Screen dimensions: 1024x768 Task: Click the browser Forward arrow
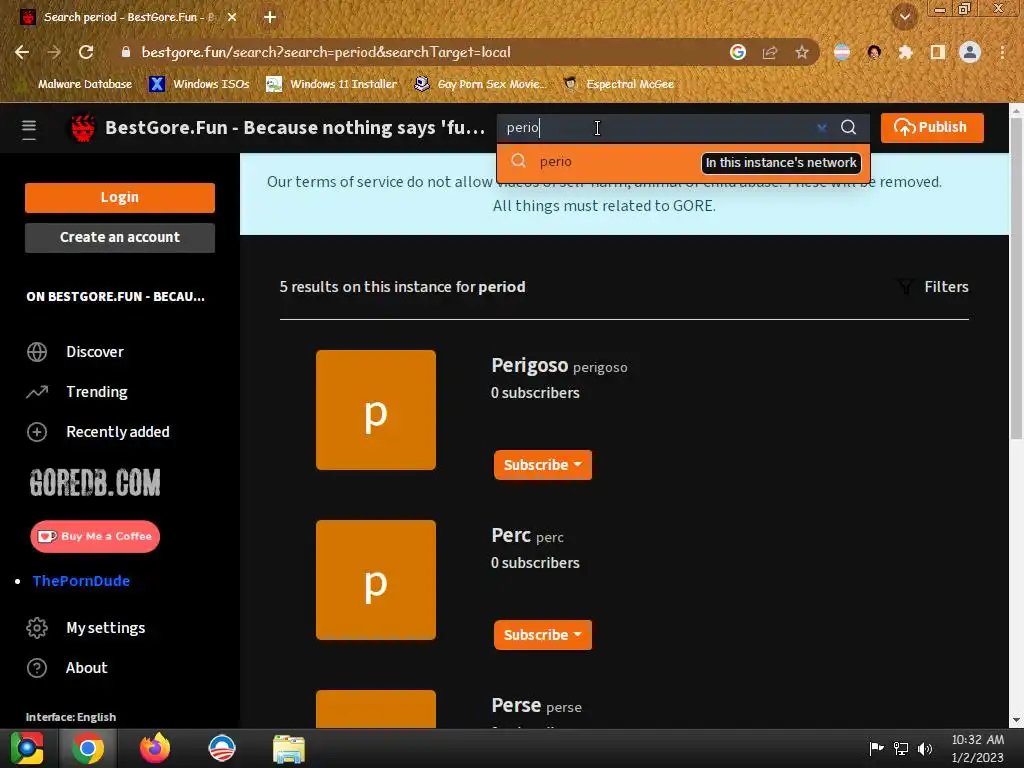click(54, 52)
